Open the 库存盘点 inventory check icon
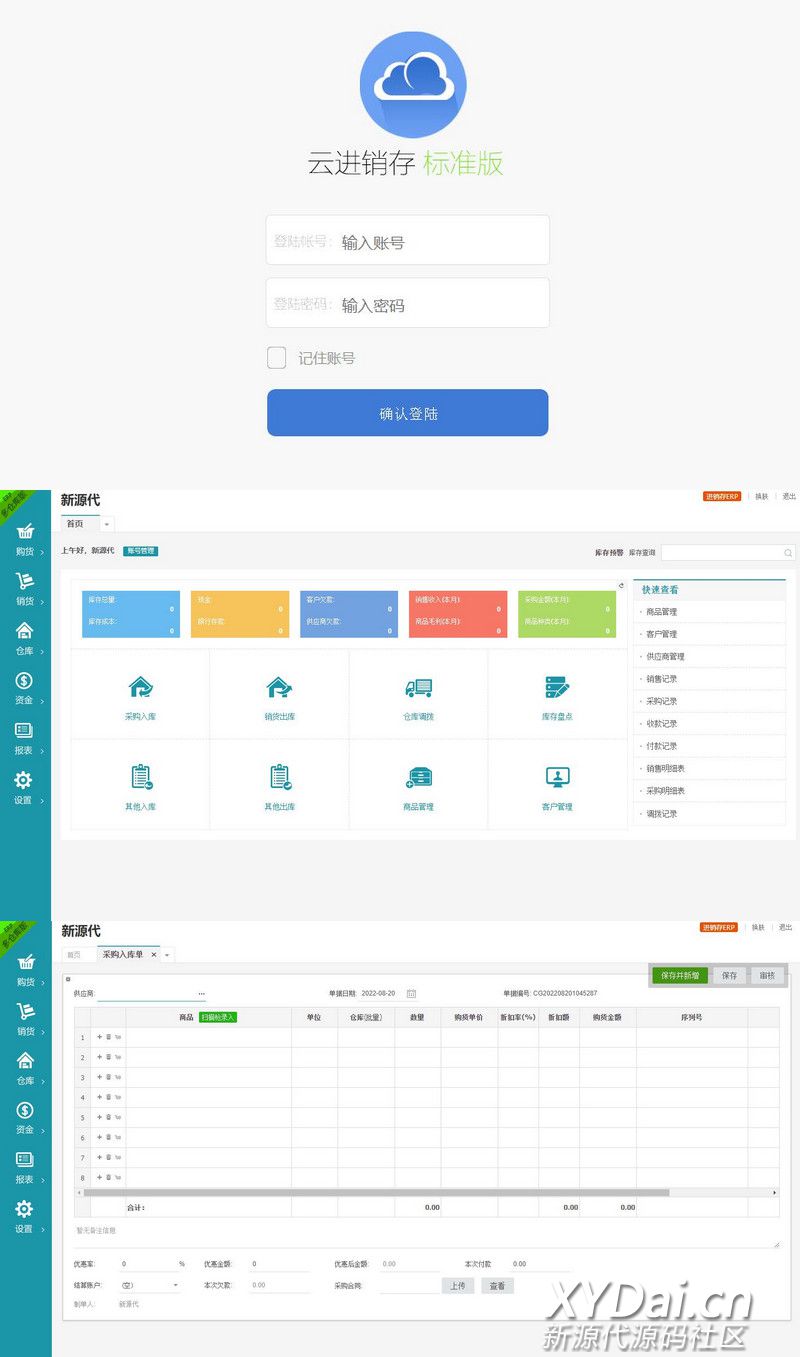Viewport: 800px width, 1357px height. (x=557, y=688)
